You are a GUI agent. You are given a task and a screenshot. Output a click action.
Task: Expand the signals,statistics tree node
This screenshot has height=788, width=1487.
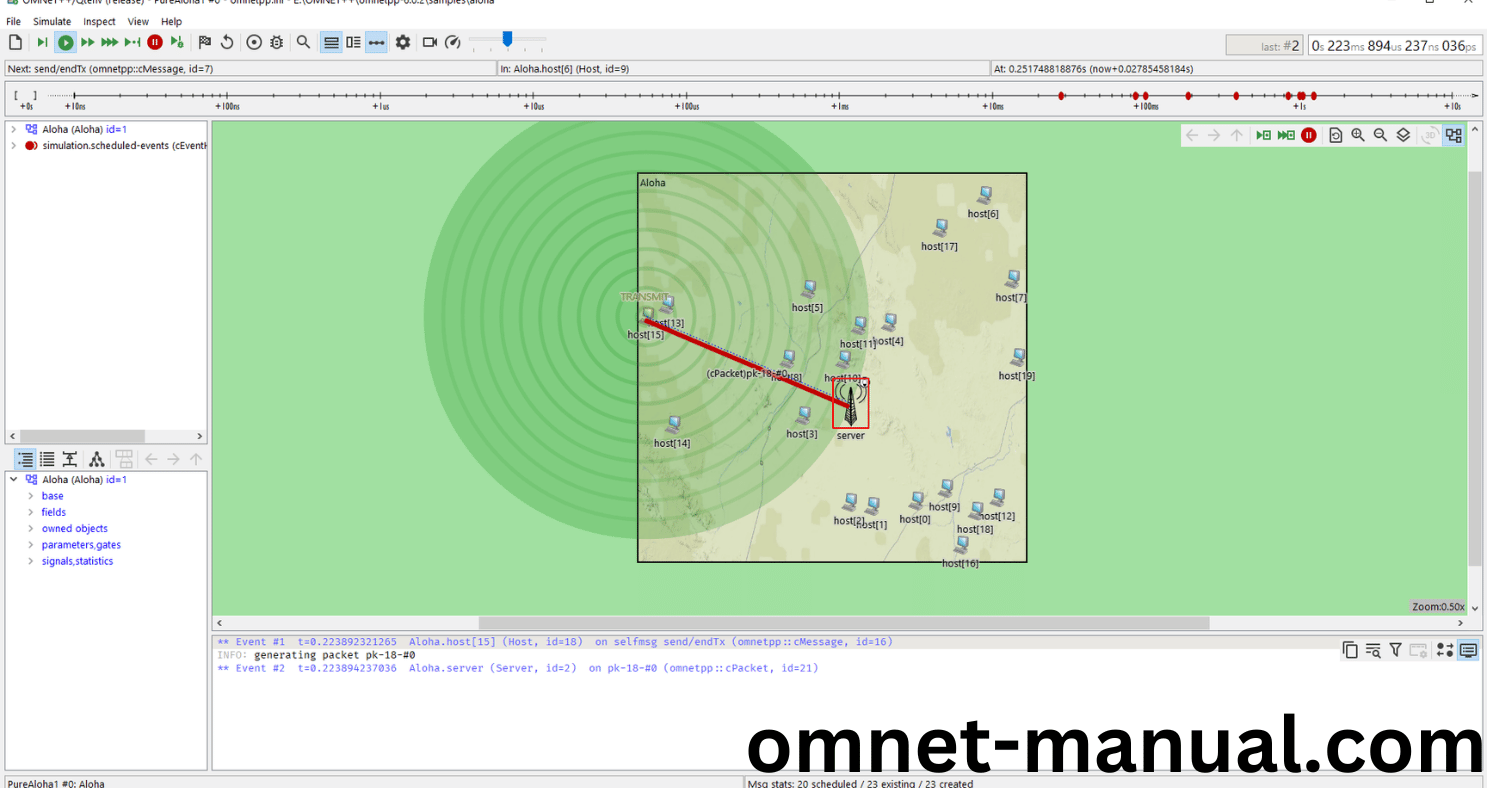click(31, 562)
